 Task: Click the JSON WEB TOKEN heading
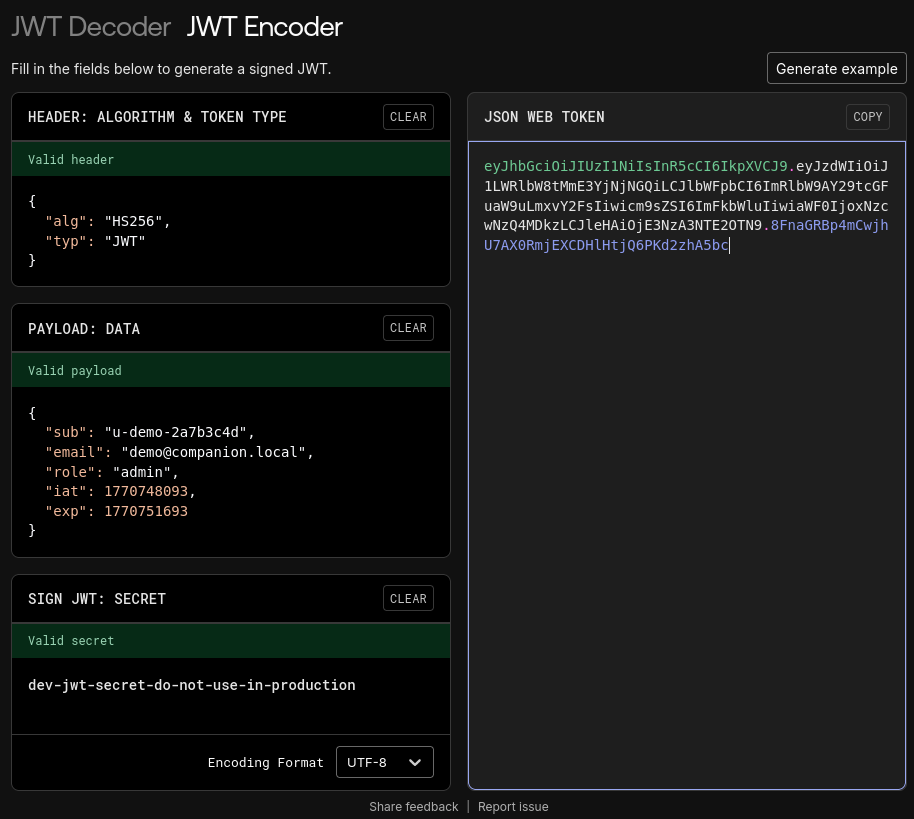(x=544, y=117)
